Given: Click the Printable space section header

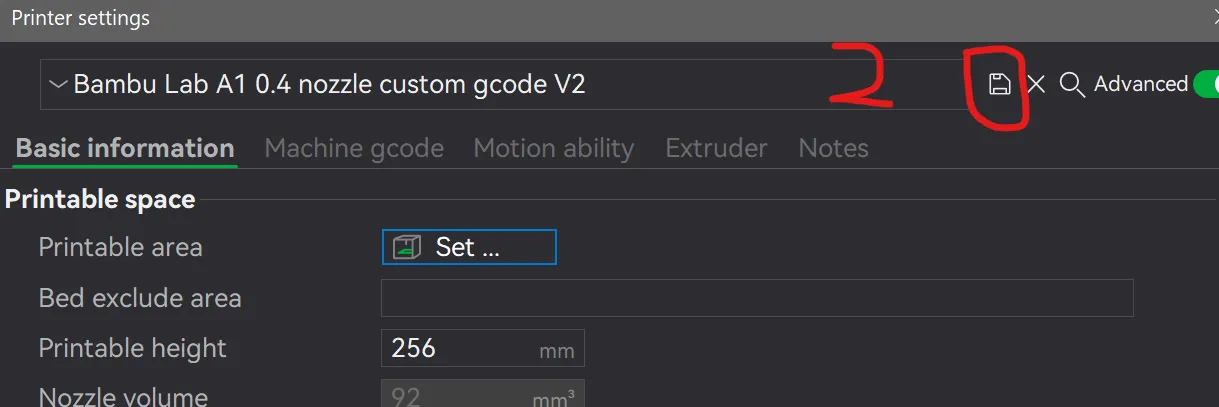Looking at the screenshot, I should (x=100, y=199).
